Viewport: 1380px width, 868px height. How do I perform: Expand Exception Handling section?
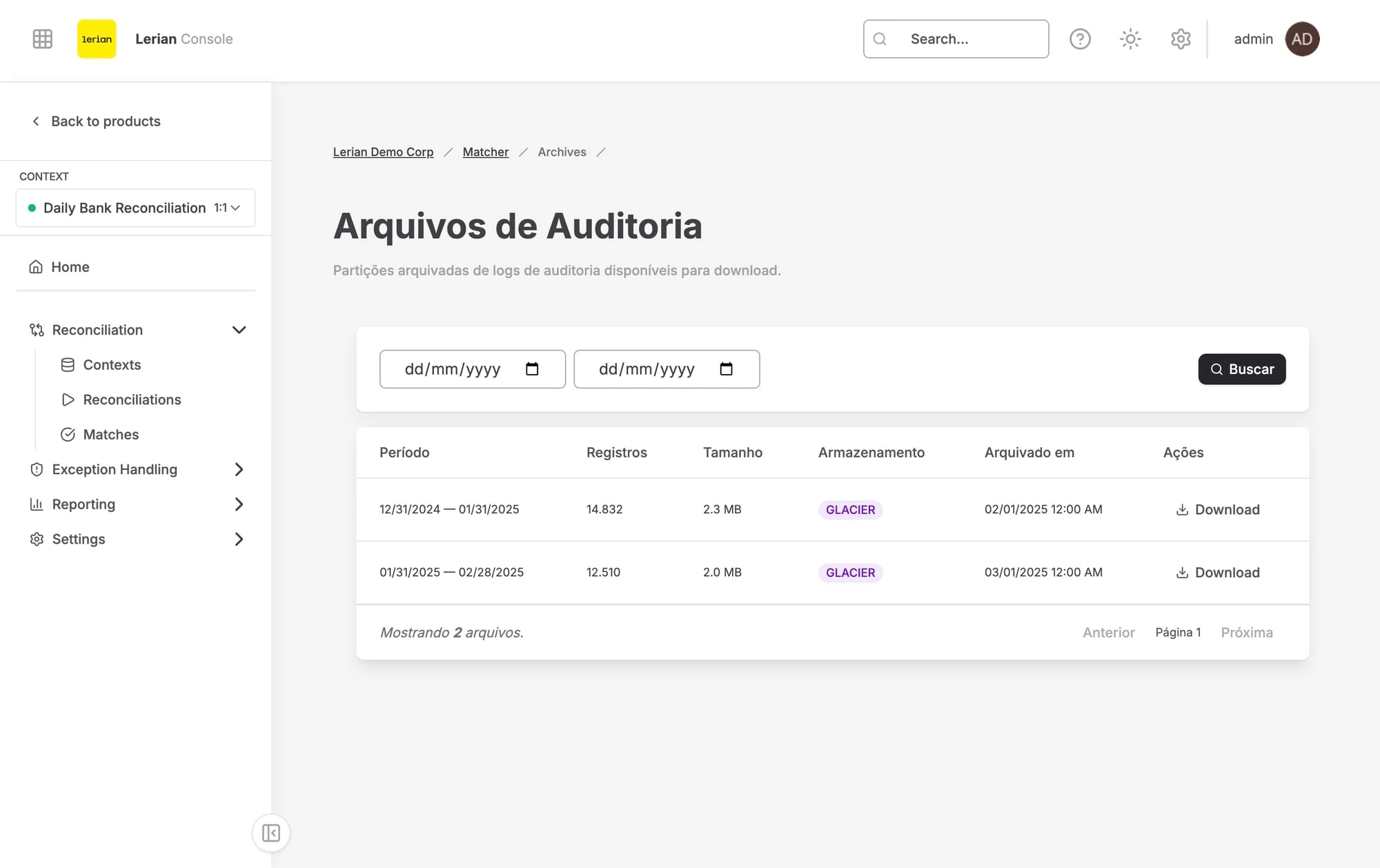click(239, 469)
